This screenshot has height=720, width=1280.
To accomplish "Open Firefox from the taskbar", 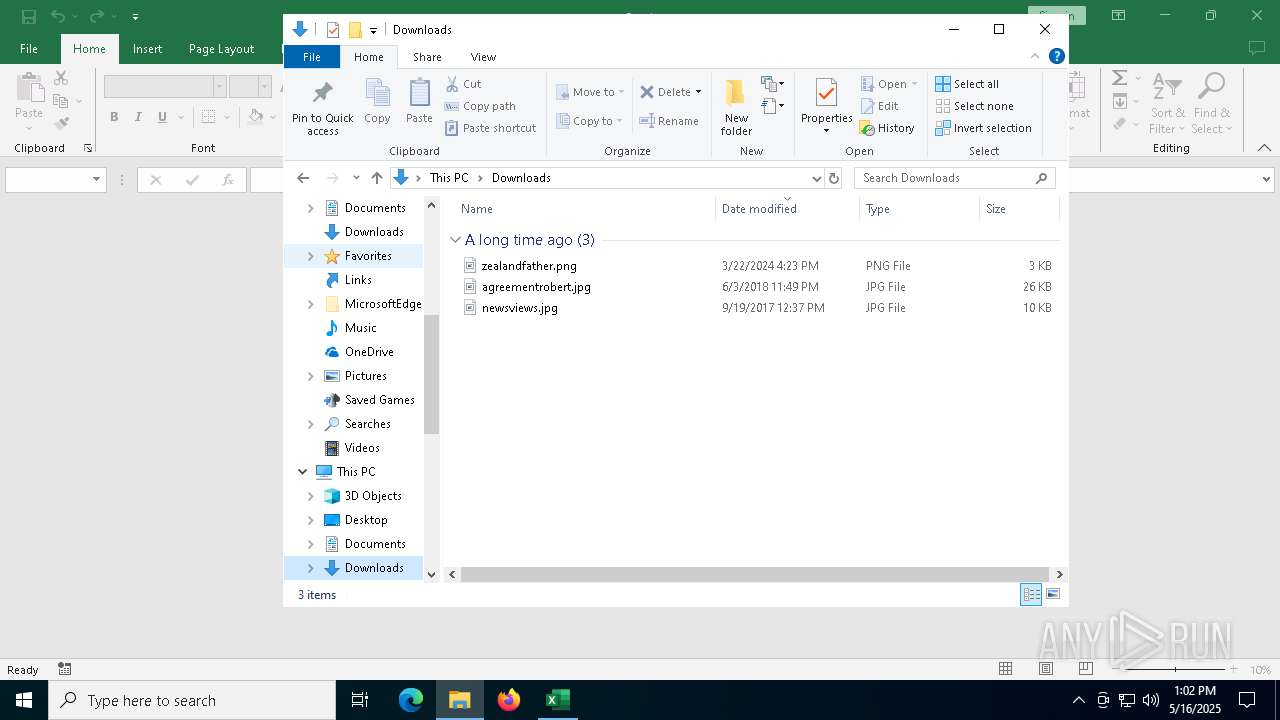I will pos(509,700).
